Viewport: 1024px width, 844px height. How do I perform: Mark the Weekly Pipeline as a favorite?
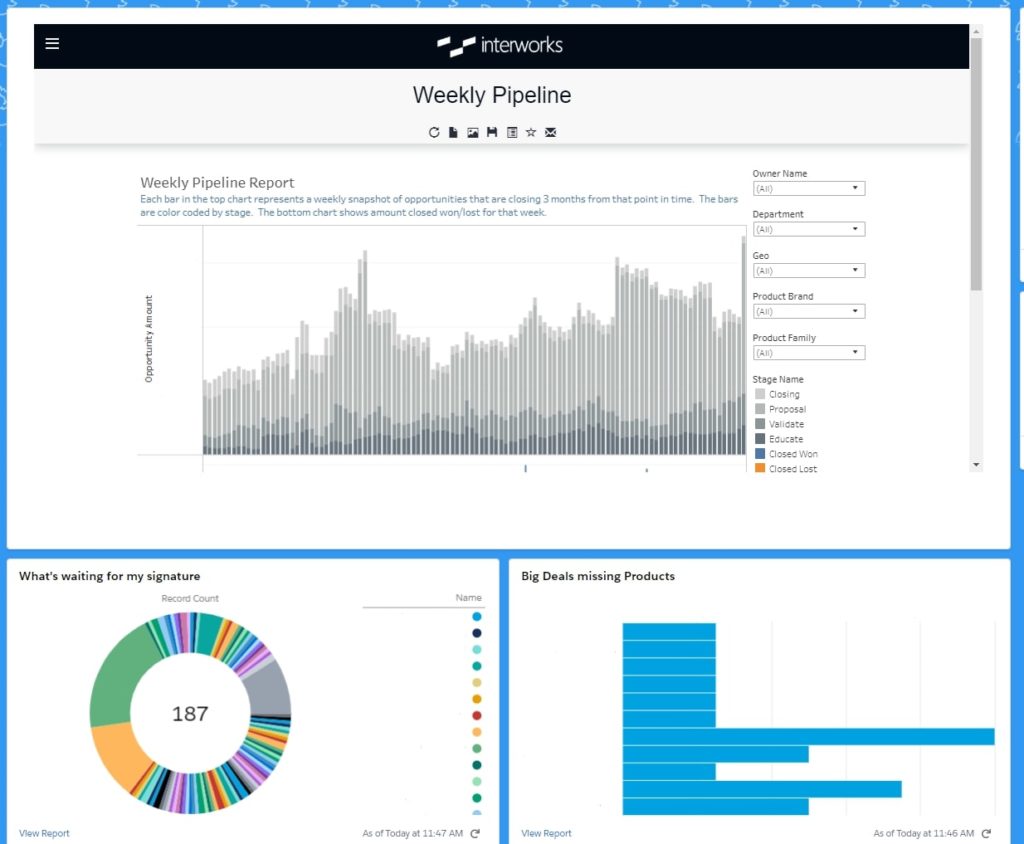pos(531,131)
